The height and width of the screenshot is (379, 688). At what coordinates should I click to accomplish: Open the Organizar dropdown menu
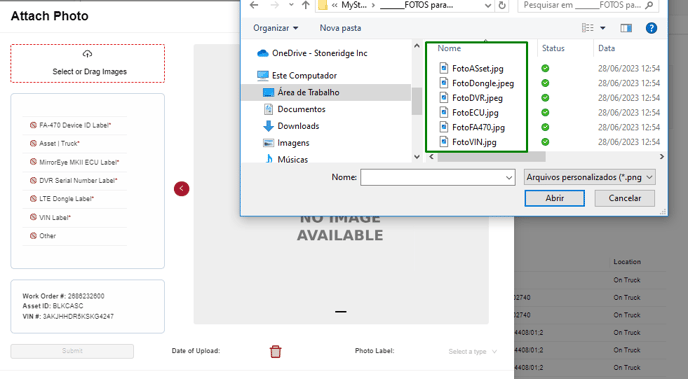276,28
